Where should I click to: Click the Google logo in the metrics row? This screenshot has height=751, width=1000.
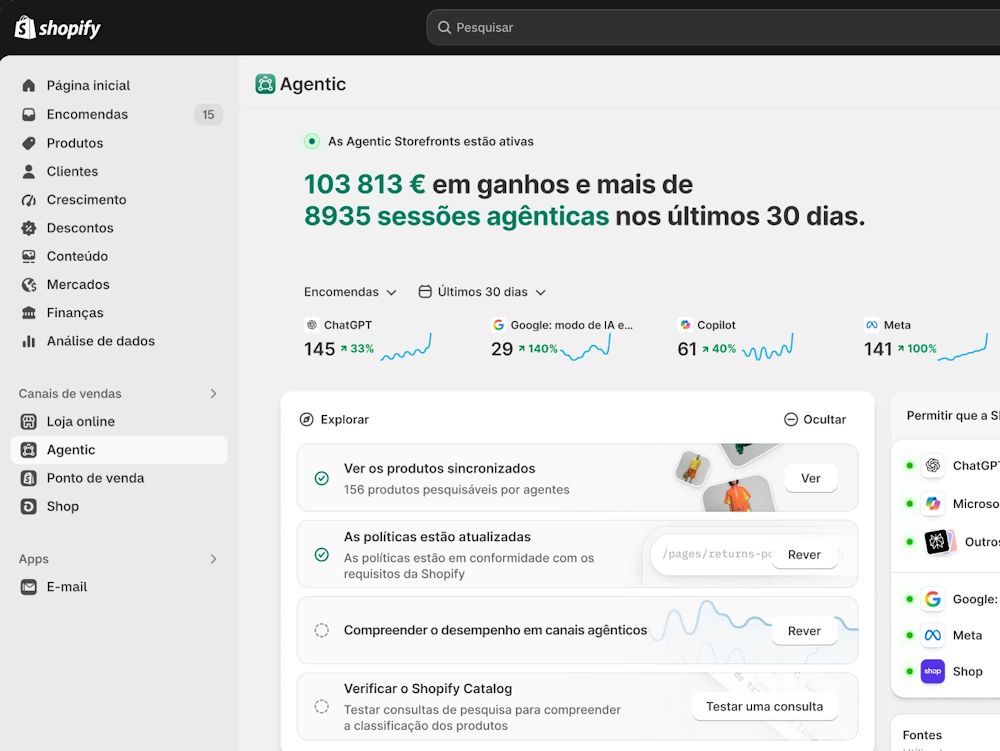coord(499,324)
